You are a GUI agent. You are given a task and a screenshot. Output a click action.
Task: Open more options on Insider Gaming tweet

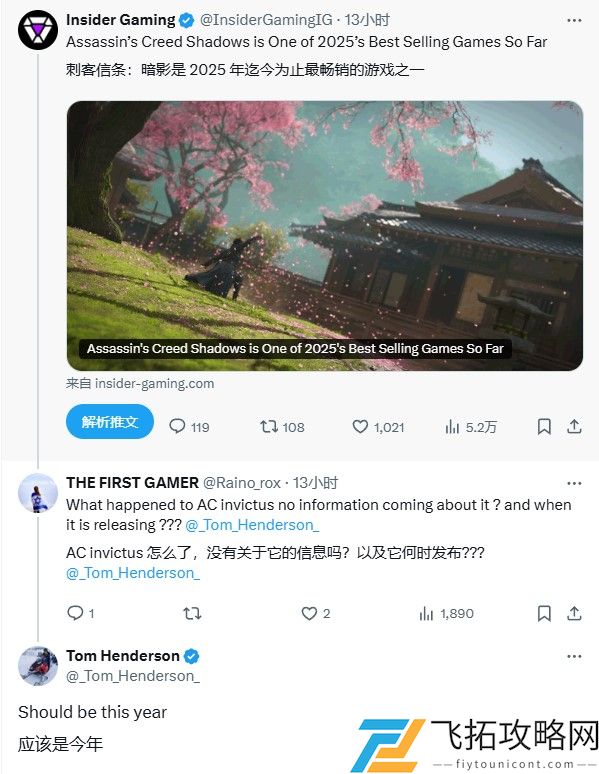point(574,20)
